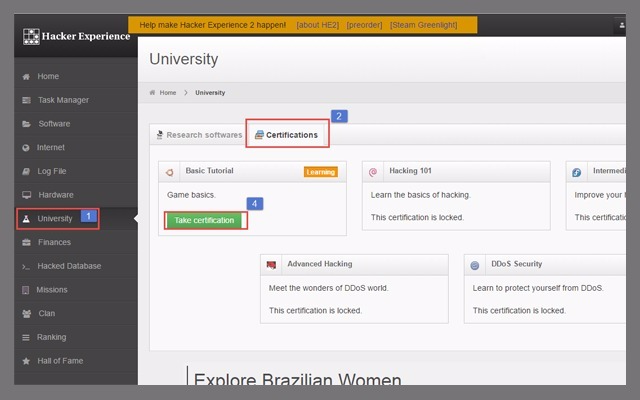Click the Explore Brazilian Women ad heading
The height and width of the screenshot is (400, 640).
point(298,379)
